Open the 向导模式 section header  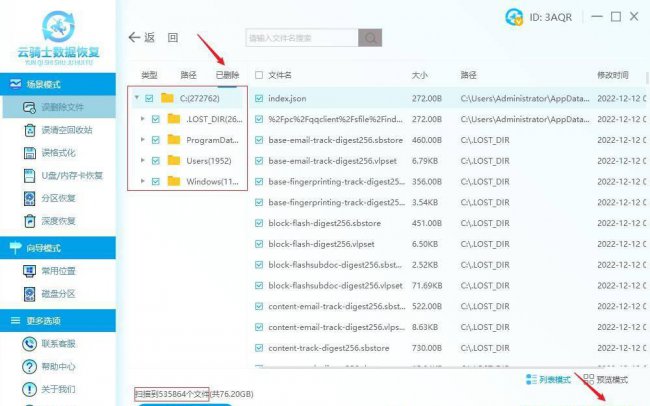click(x=58, y=248)
